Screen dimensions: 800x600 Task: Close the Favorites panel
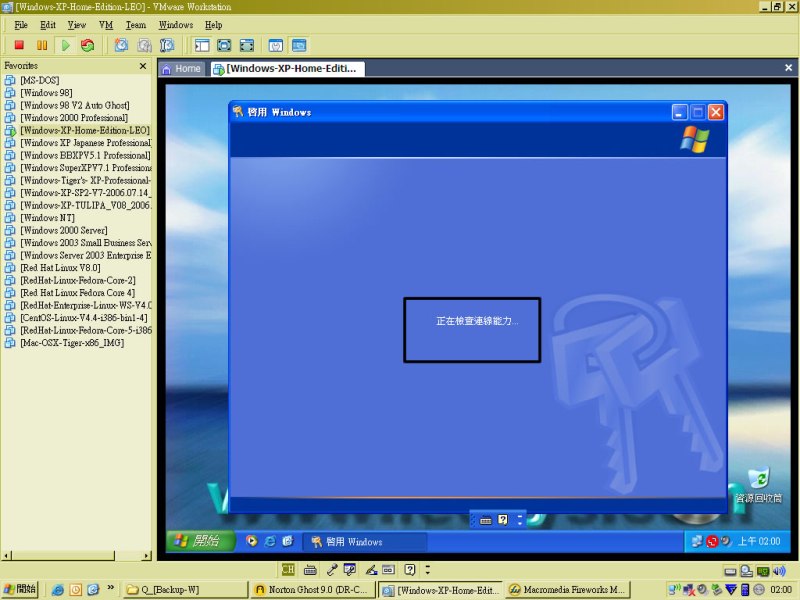coord(143,66)
